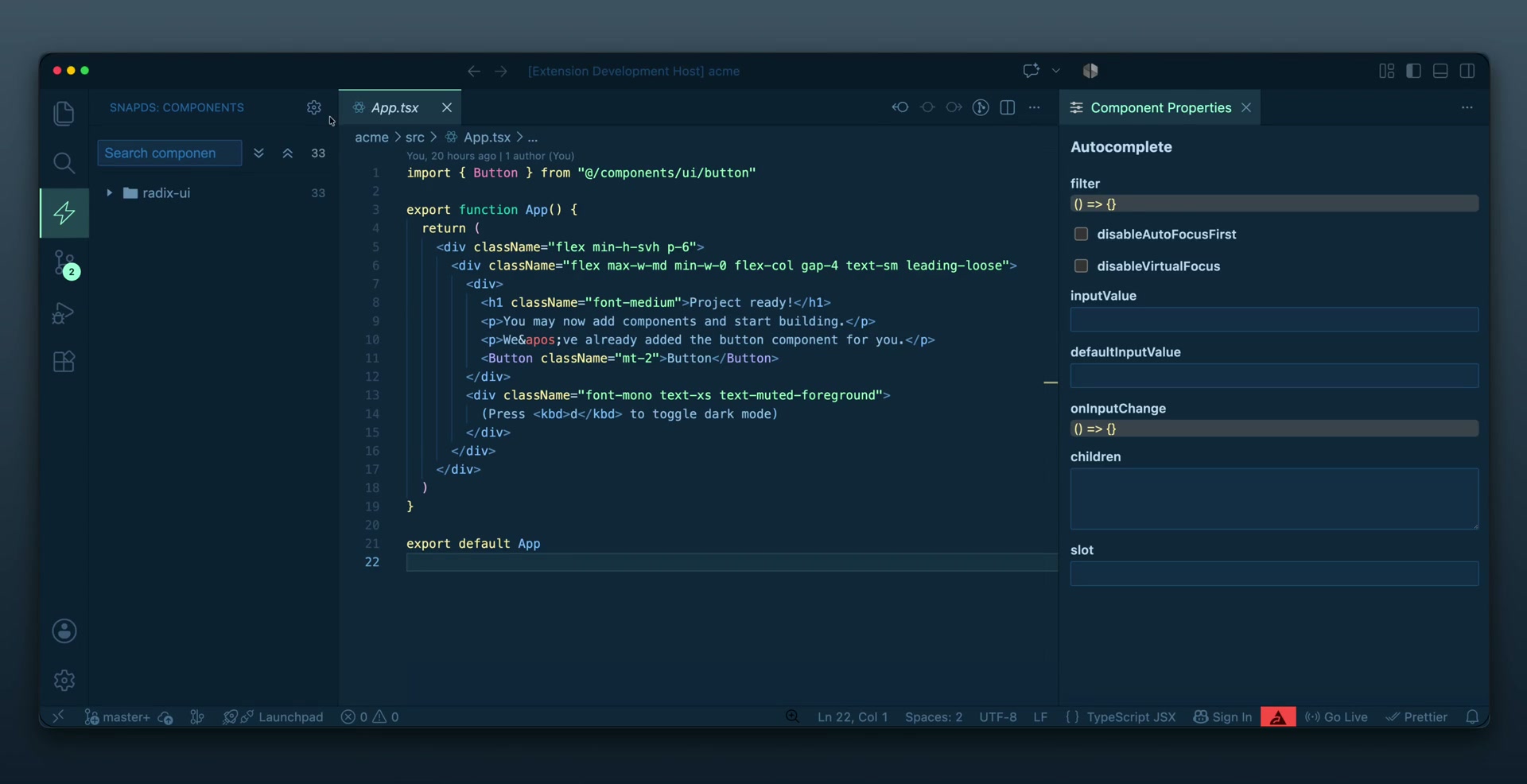The height and width of the screenshot is (784, 1527).
Task: Open the chat dropdown chevron
Action: point(1056,71)
